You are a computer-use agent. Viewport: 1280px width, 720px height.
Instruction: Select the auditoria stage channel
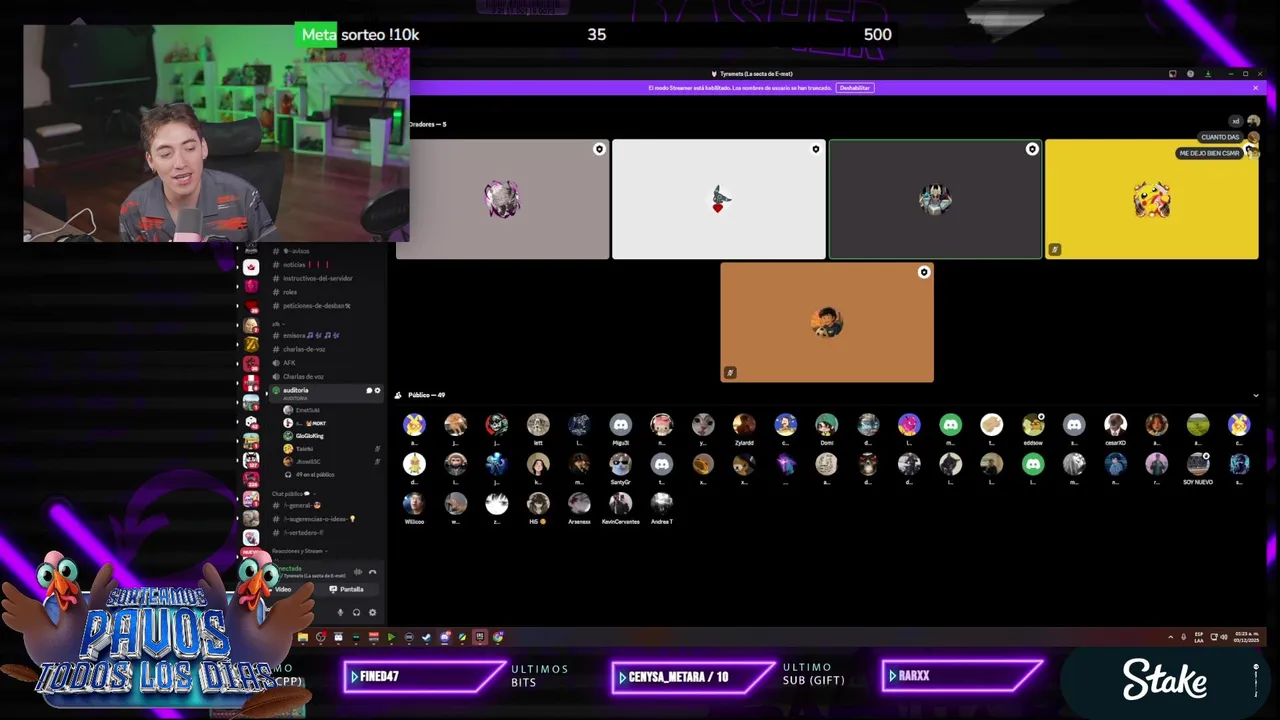tap(325, 393)
